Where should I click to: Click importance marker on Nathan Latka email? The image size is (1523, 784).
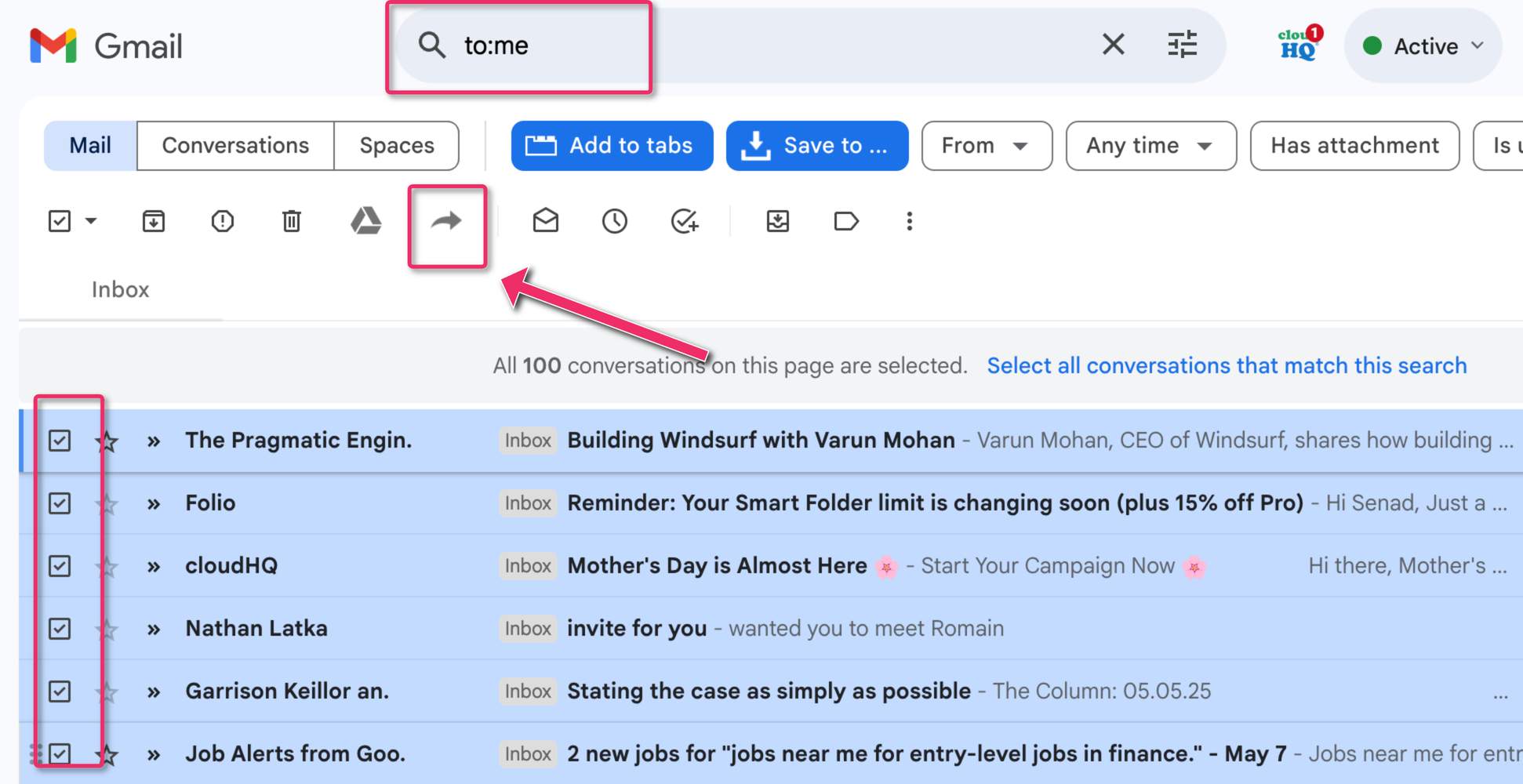click(x=154, y=630)
